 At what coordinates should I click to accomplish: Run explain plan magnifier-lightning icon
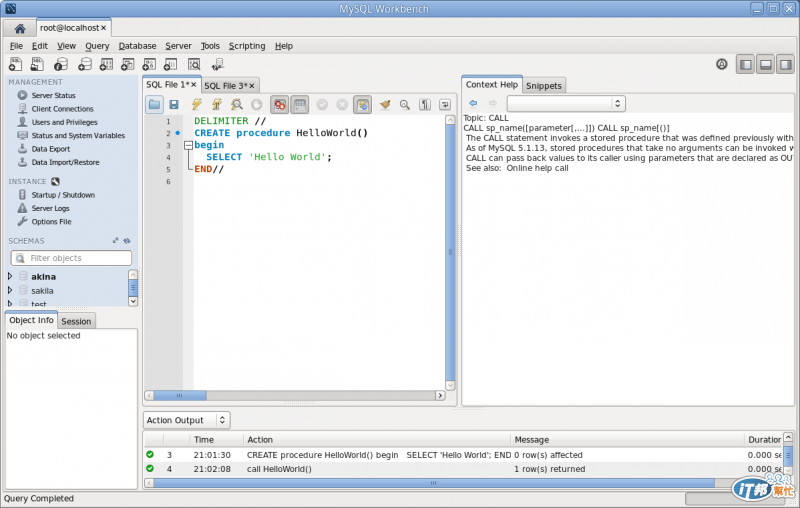[x=237, y=105]
